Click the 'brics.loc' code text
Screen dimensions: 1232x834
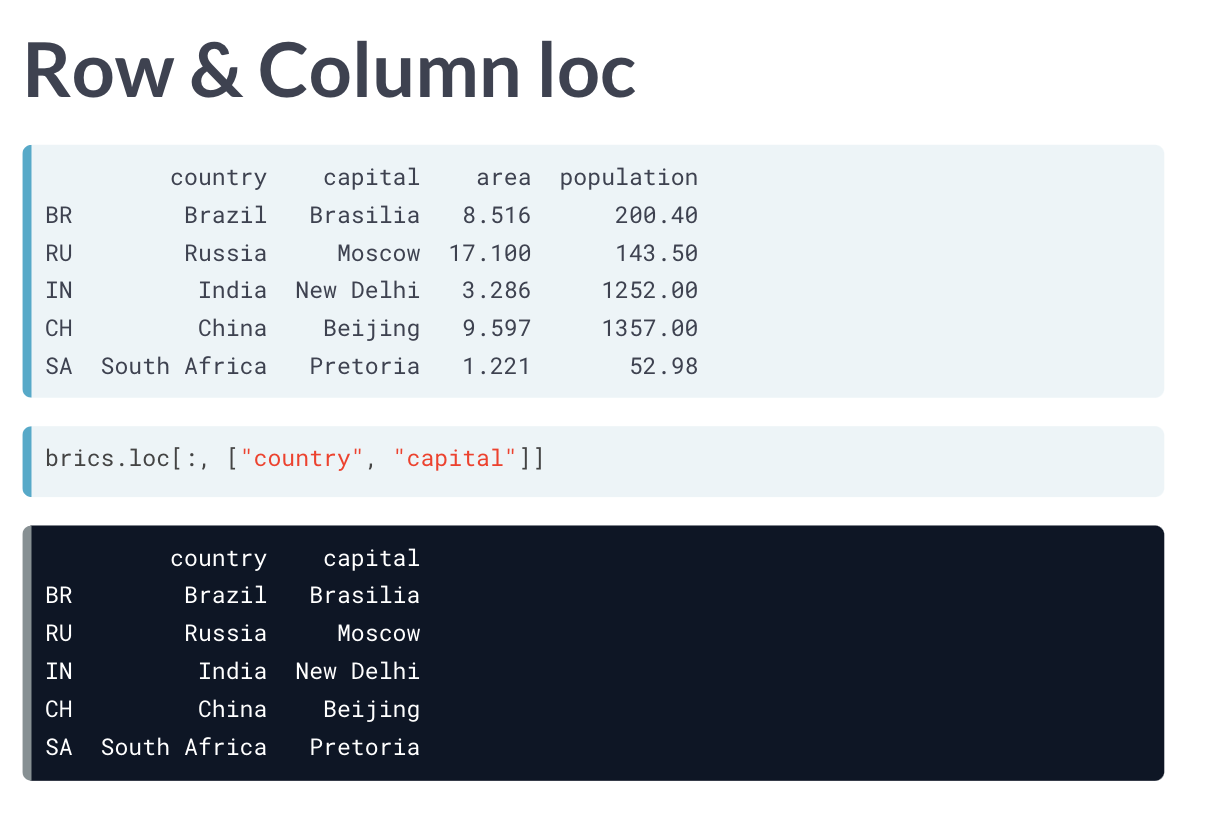pos(108,459)
